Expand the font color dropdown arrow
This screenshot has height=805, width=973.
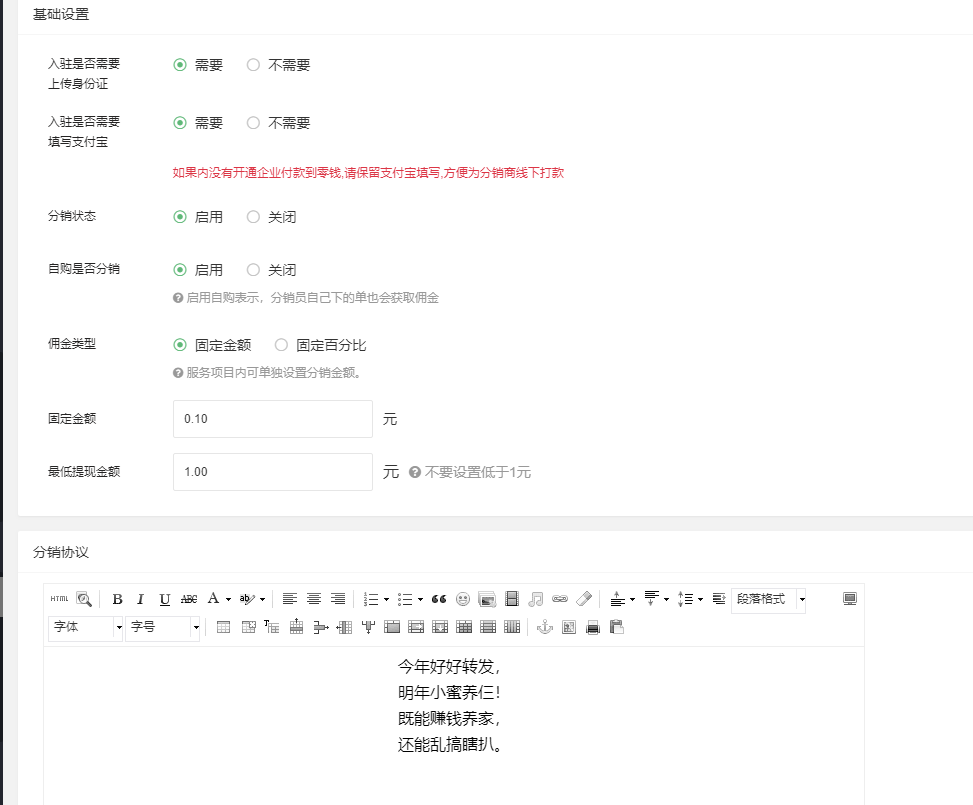(x=228, y=600)
